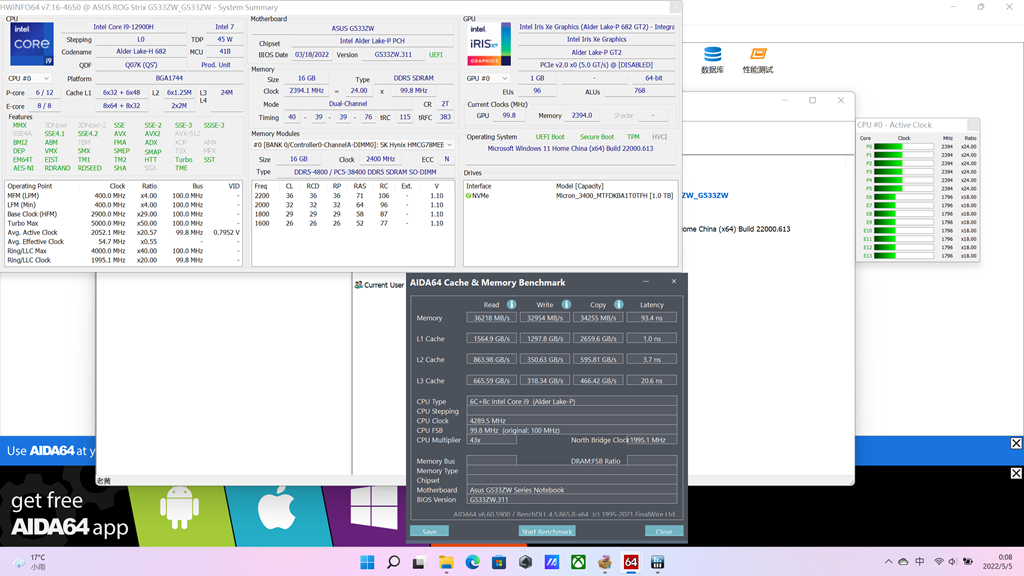1024x576 pixels.
Task: Open the volume tray icon
Action: [952, 562]
